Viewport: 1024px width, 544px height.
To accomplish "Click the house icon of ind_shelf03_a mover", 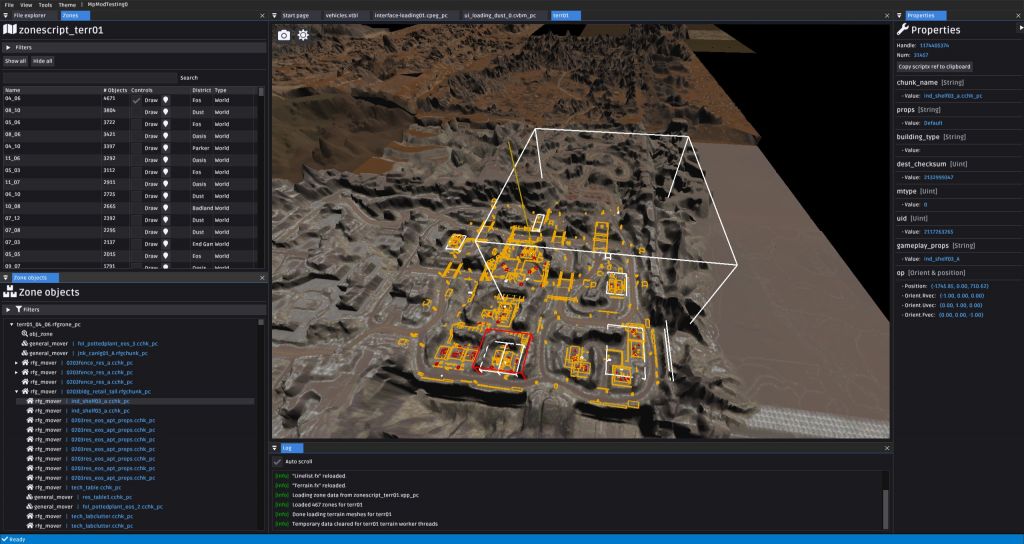I will click(x=29, y=401).
